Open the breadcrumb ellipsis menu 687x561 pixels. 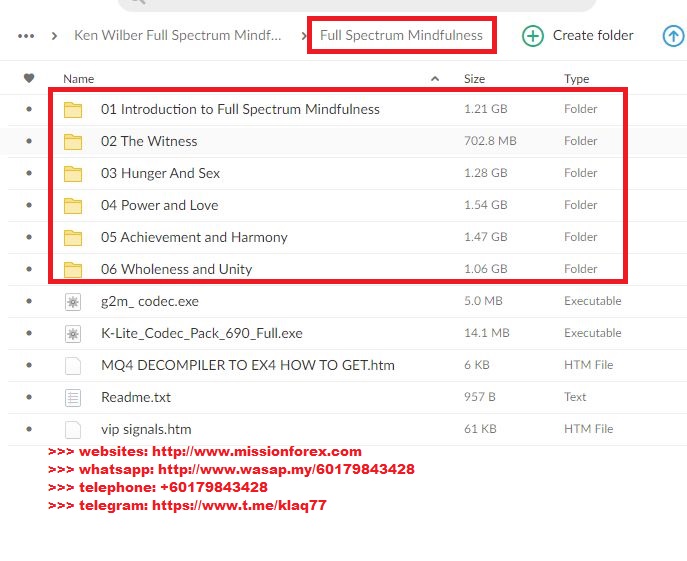pos(26,36)
